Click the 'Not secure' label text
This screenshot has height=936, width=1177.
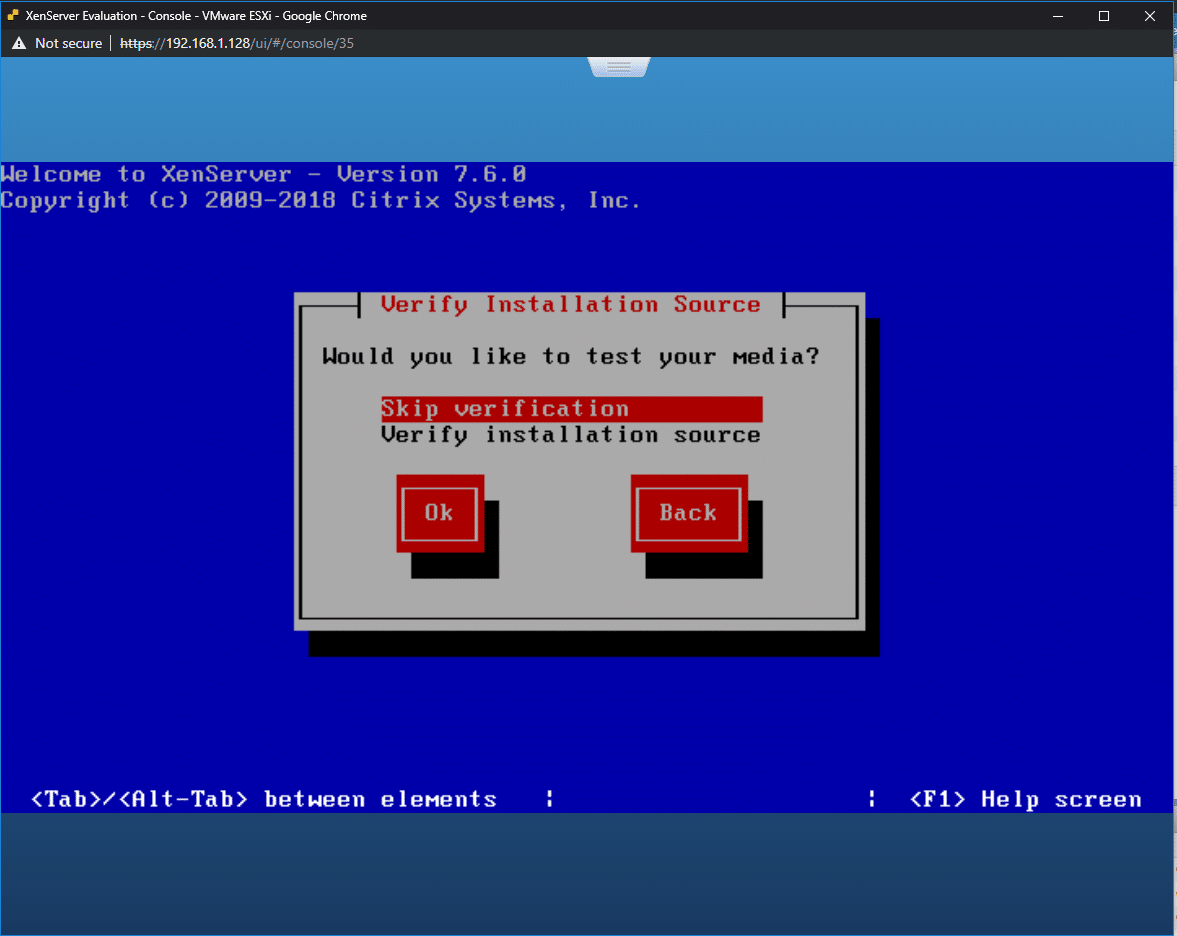[x=68, y=44]
